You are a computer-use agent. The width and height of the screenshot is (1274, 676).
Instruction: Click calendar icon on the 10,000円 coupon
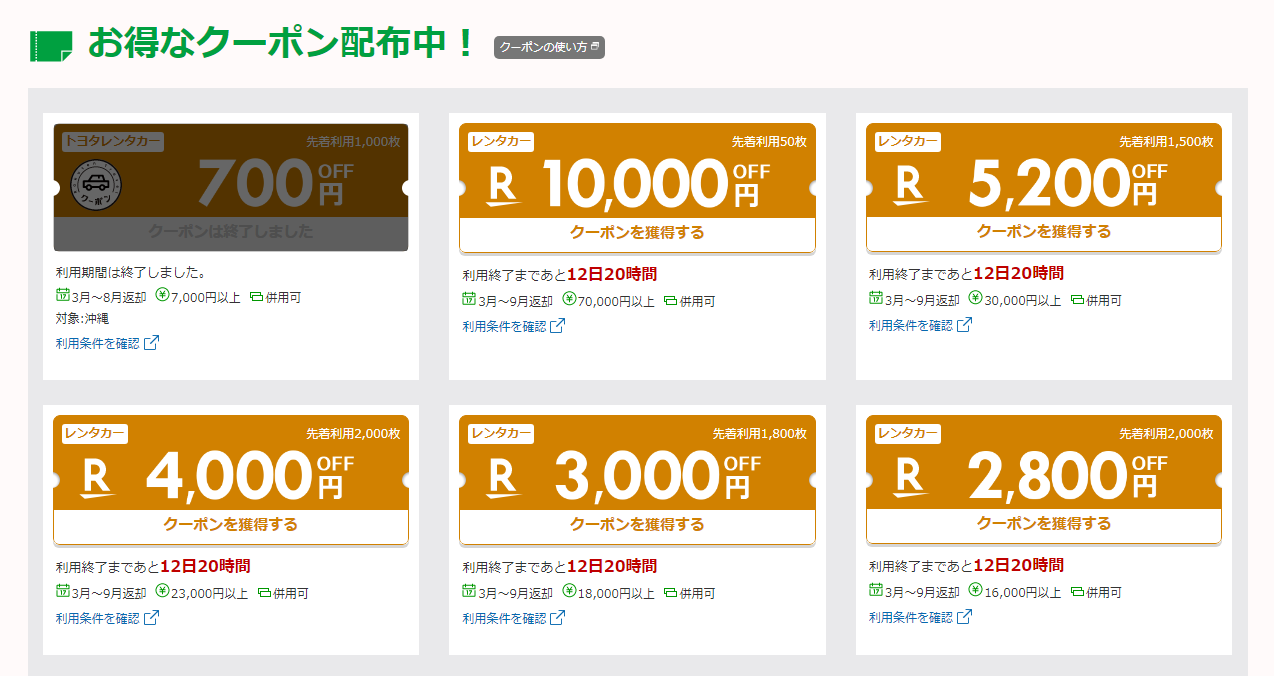469,299
